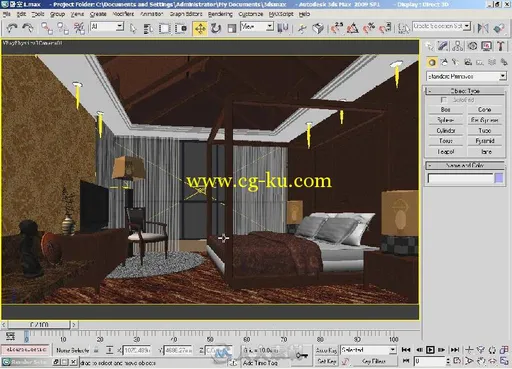
Task: Toggle the Angle Snap icon
Action: (x=353, y=28)
